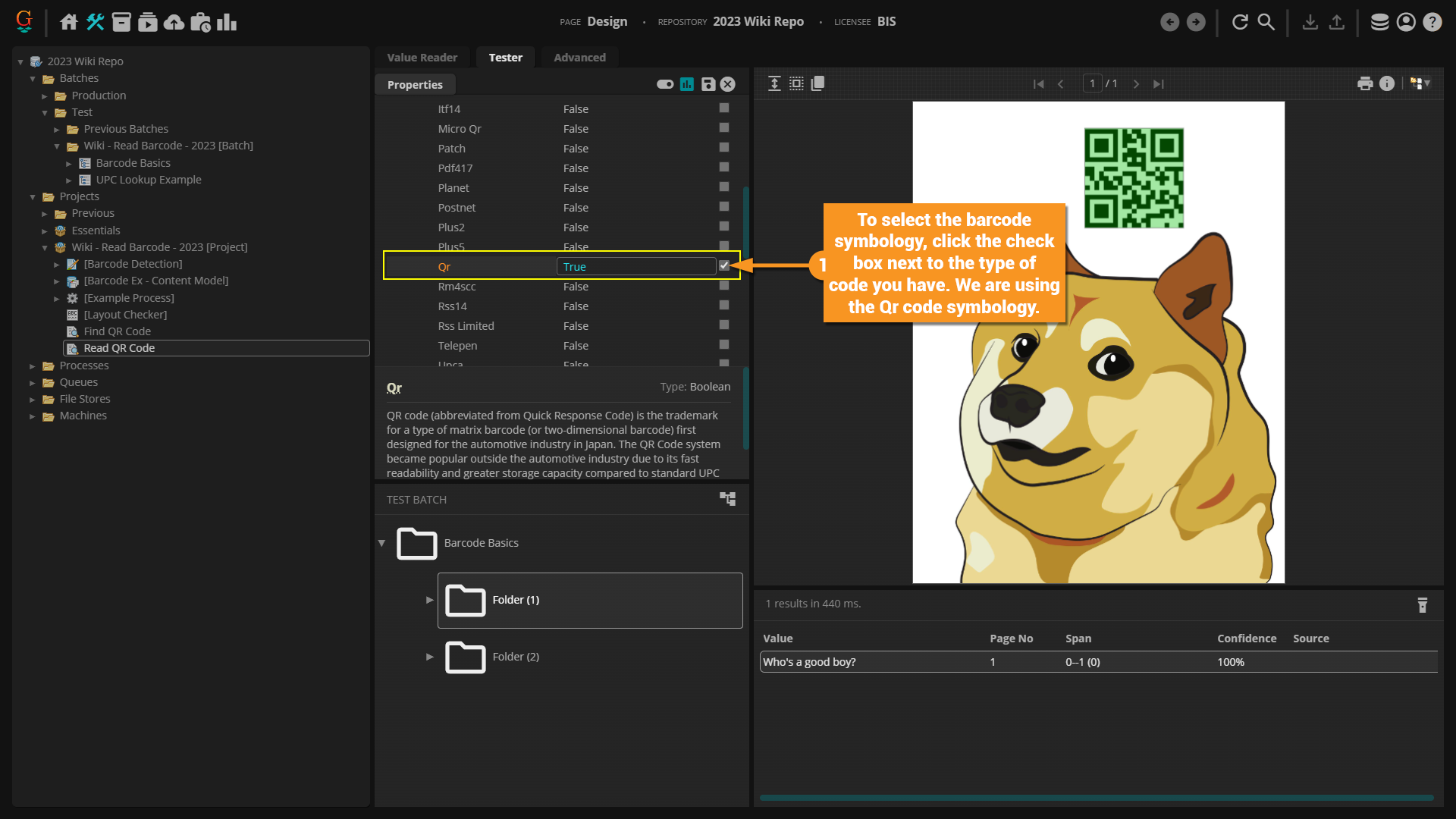The height and width of the screenshot is (819, 1456).
Task: Switch to the Value Reader tab
Action: click(x=422, y=58)
